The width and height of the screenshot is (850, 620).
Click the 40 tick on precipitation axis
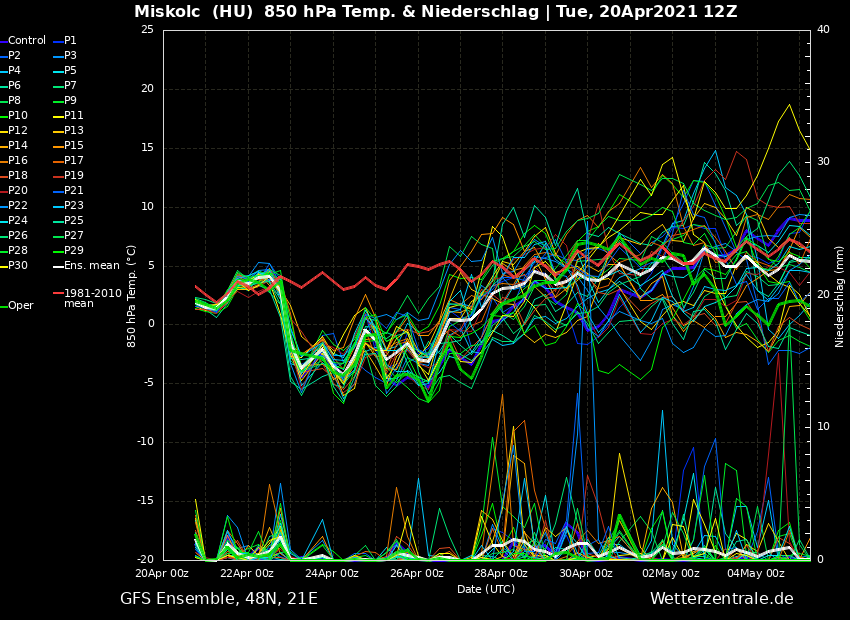point(823,30)
